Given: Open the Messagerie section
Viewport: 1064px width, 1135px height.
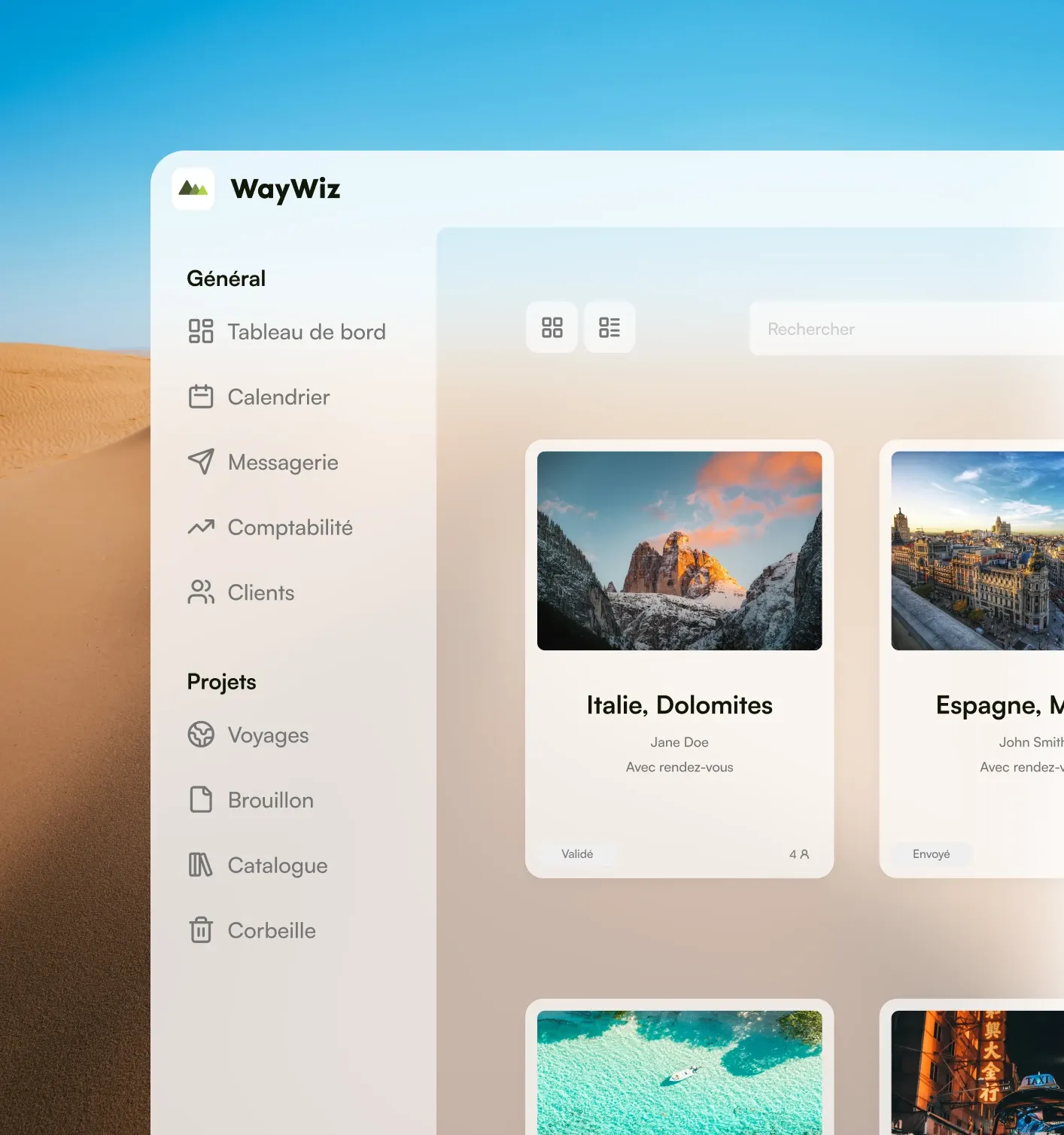Looking at the screenshot, I should [263, 462].
